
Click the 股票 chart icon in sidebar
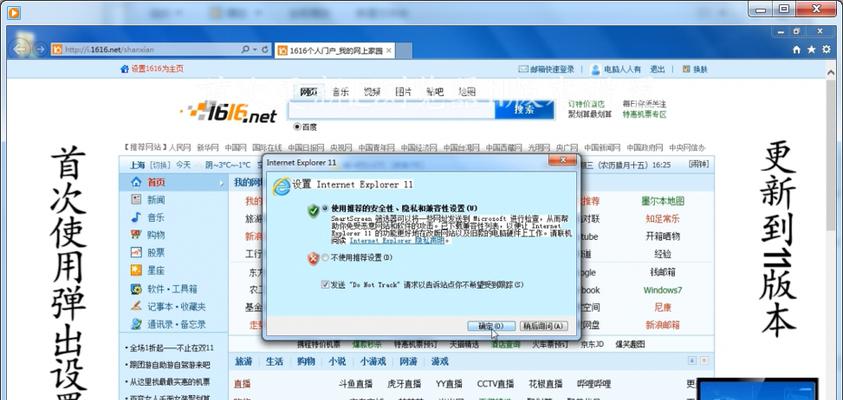(x=137, y=252)
